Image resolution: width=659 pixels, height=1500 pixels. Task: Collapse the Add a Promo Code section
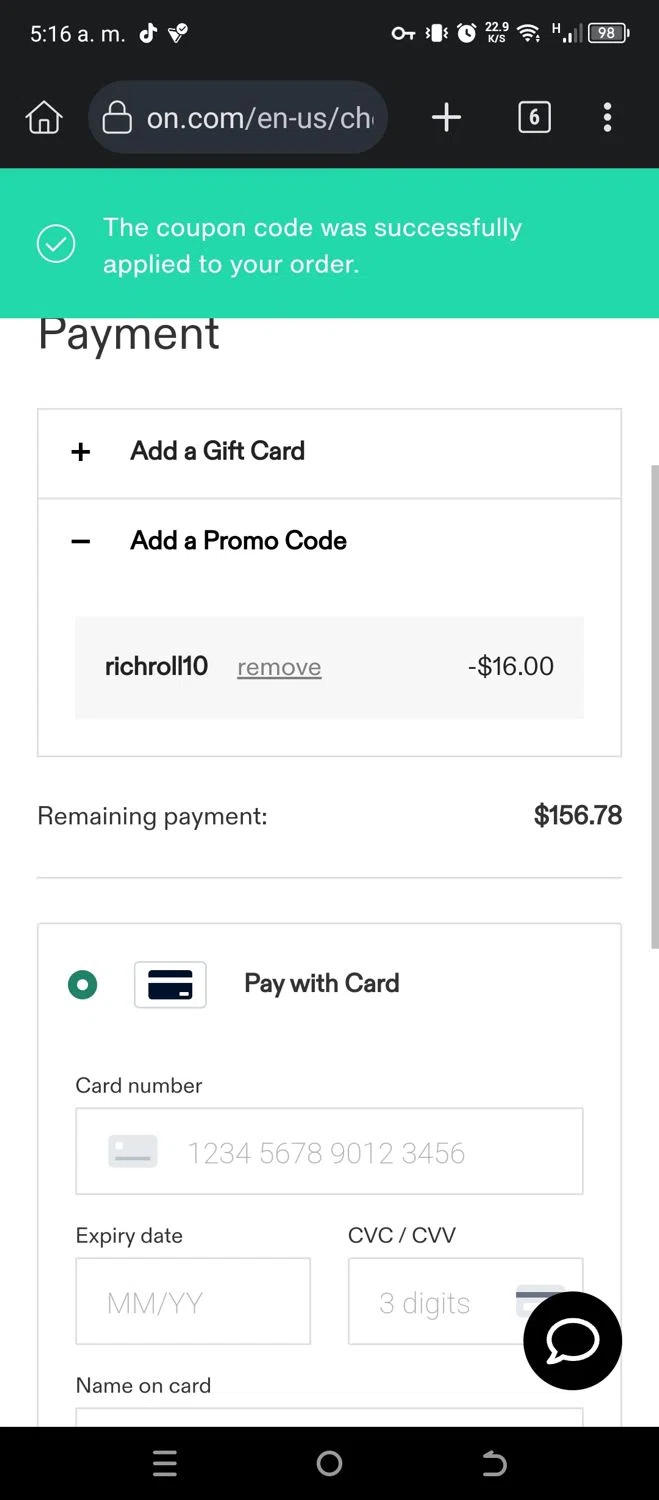click(x=329, y=541)
